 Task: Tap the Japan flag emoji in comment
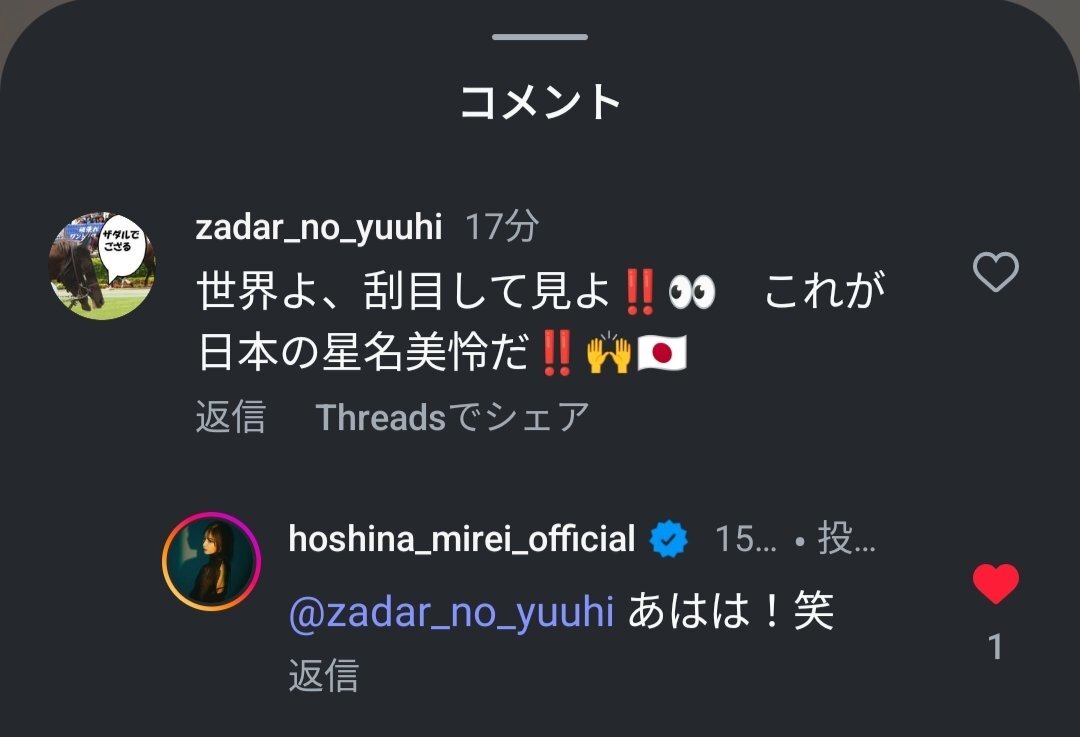pyautogui.click(x=662, y=353)
